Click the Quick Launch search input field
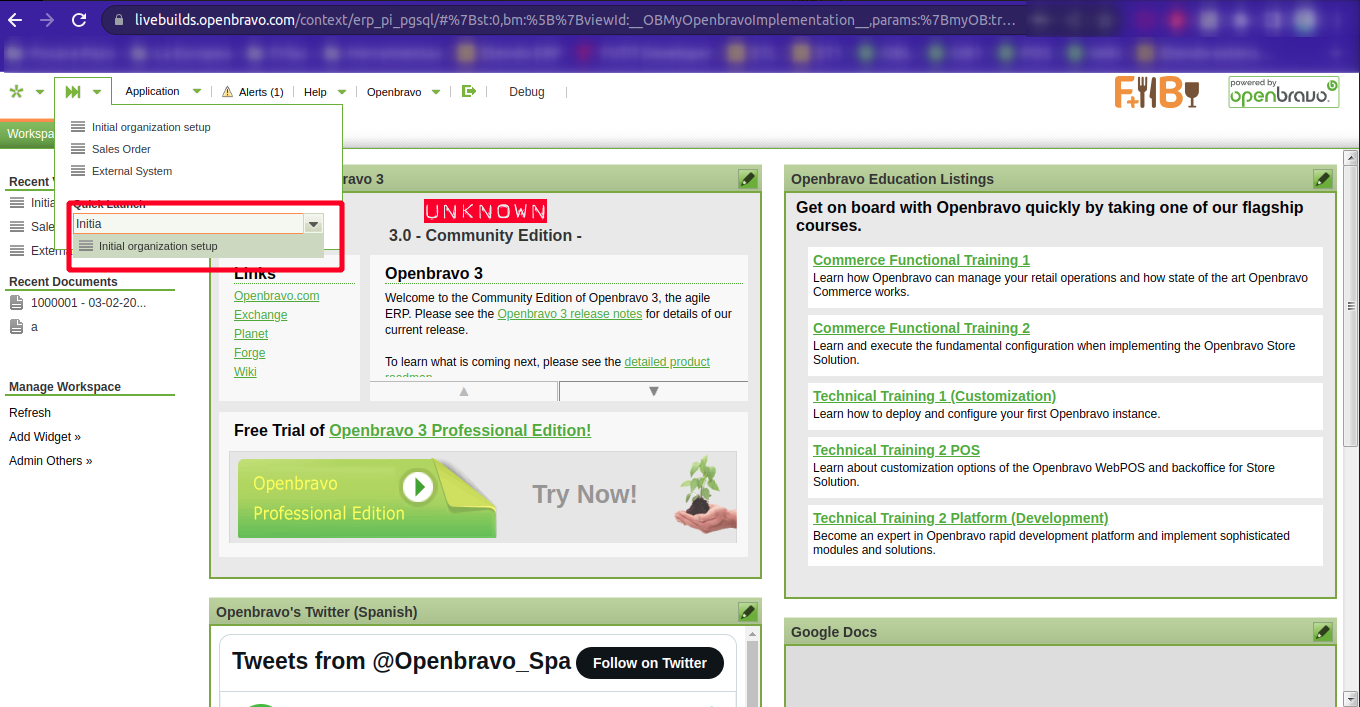The width and height of the screenshot is (1360, 707). point(189,224)
